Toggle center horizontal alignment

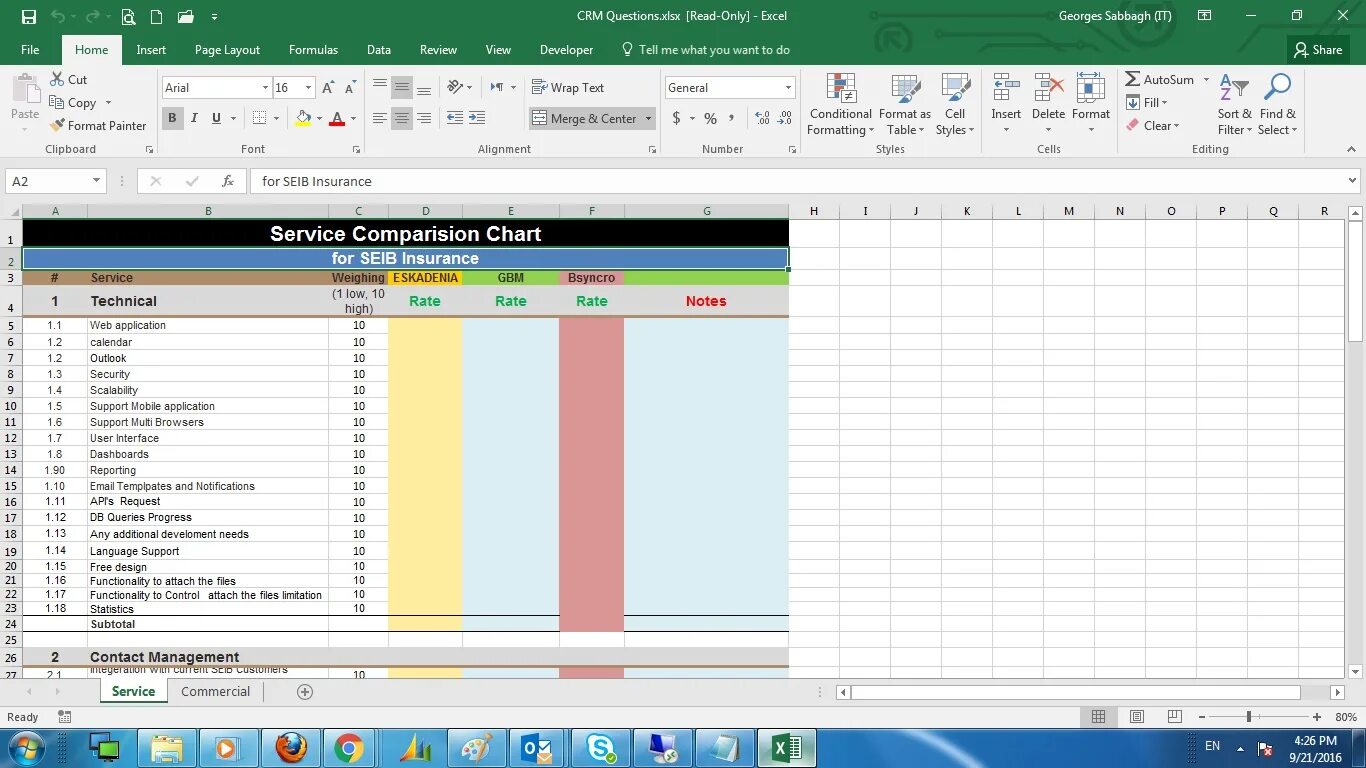[x=402, y=118]
